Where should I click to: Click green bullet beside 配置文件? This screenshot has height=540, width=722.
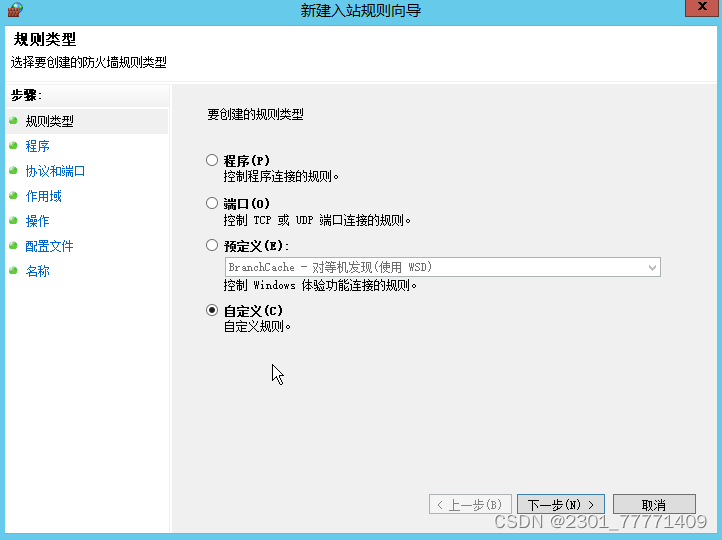point(13,245)
